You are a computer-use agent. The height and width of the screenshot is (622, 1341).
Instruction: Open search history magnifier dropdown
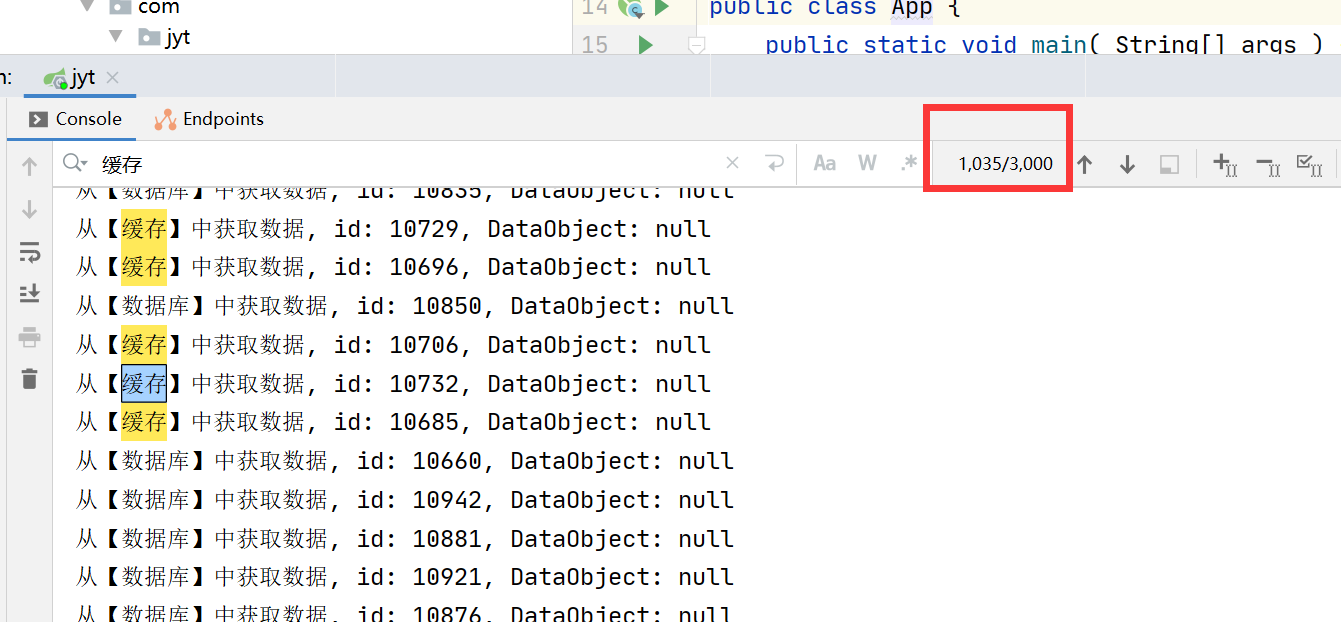(x=75, y=163)
